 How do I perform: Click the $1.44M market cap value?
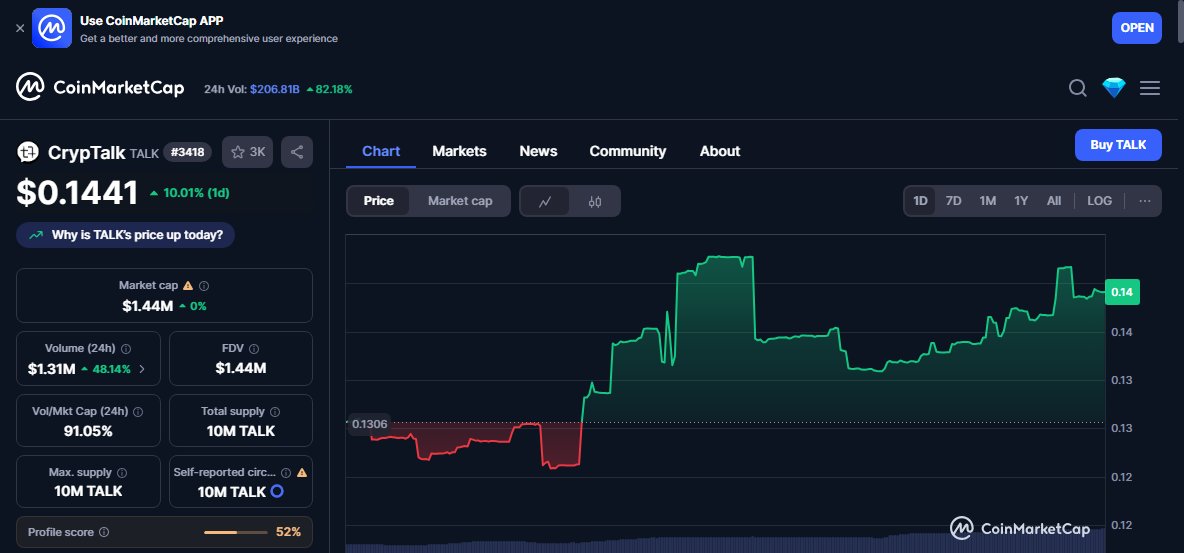point(148,306)
